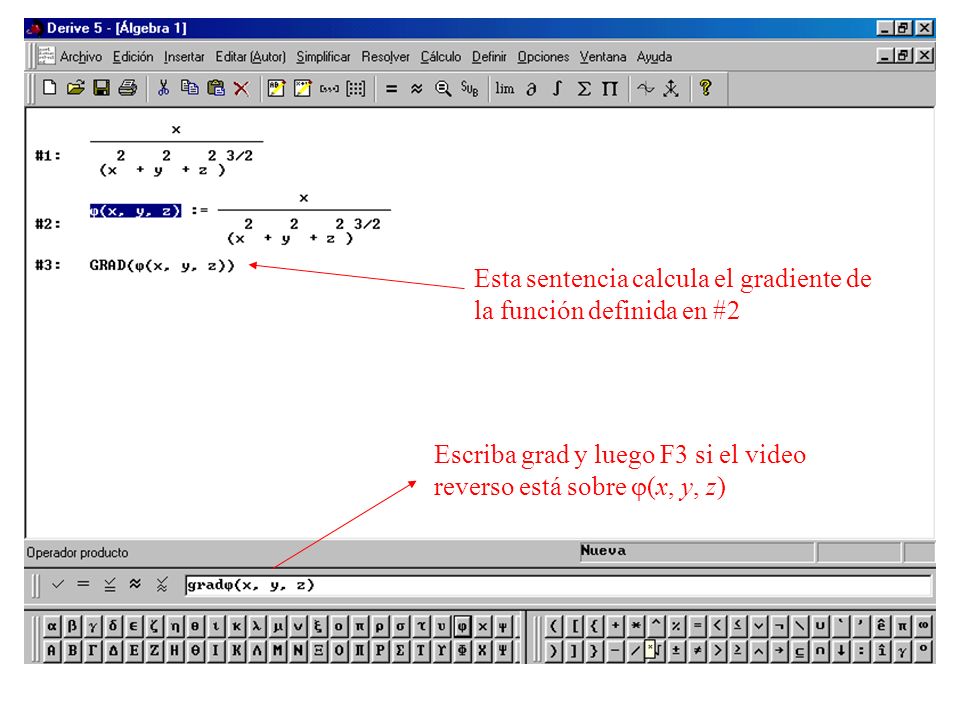This screenshot has width=960, height=720.
Task: Open the Ayuda menu
Action: point(654,57)
